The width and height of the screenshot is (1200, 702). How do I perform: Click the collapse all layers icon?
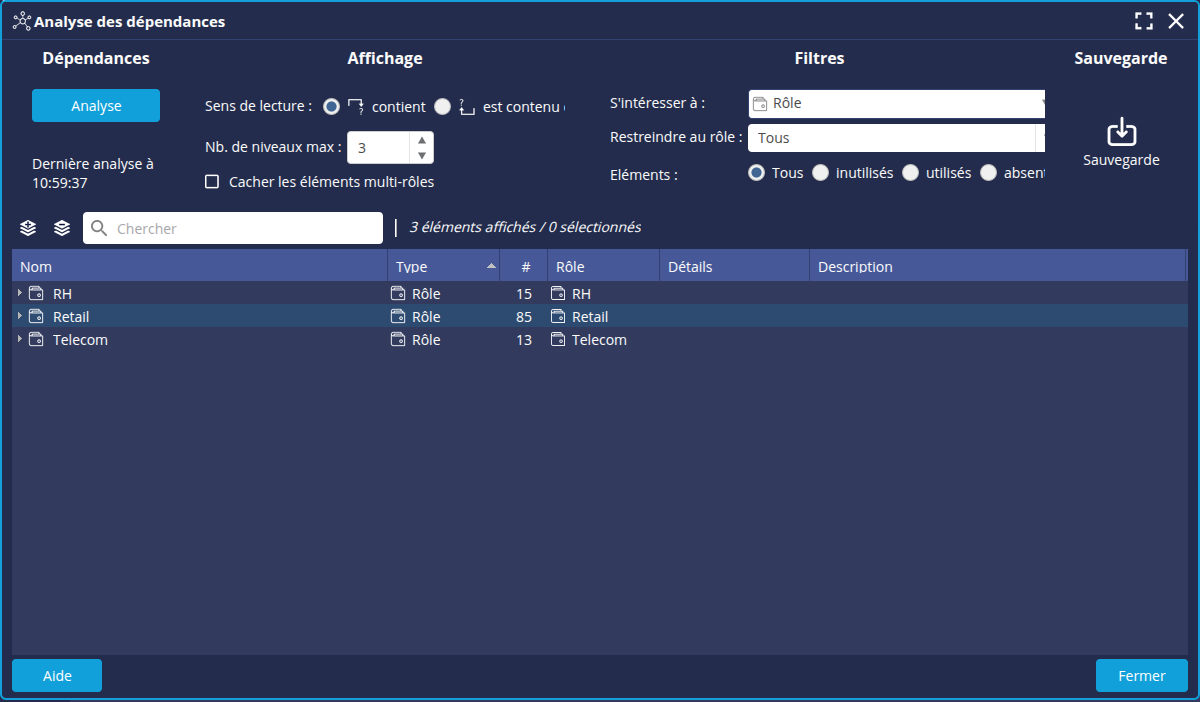(62, 228)
